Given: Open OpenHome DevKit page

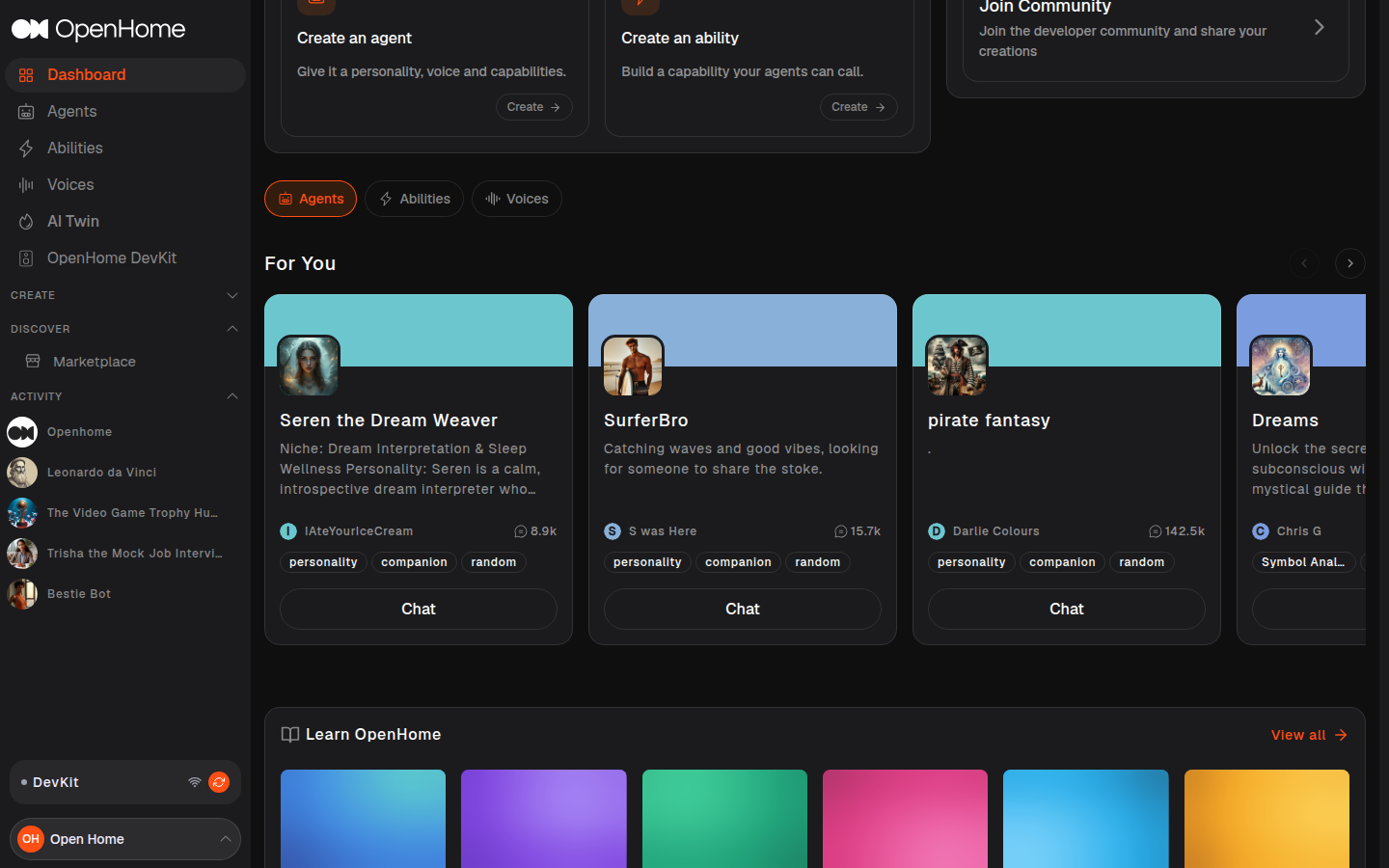Looking at the screenshot, I should [x=125, y=258].
